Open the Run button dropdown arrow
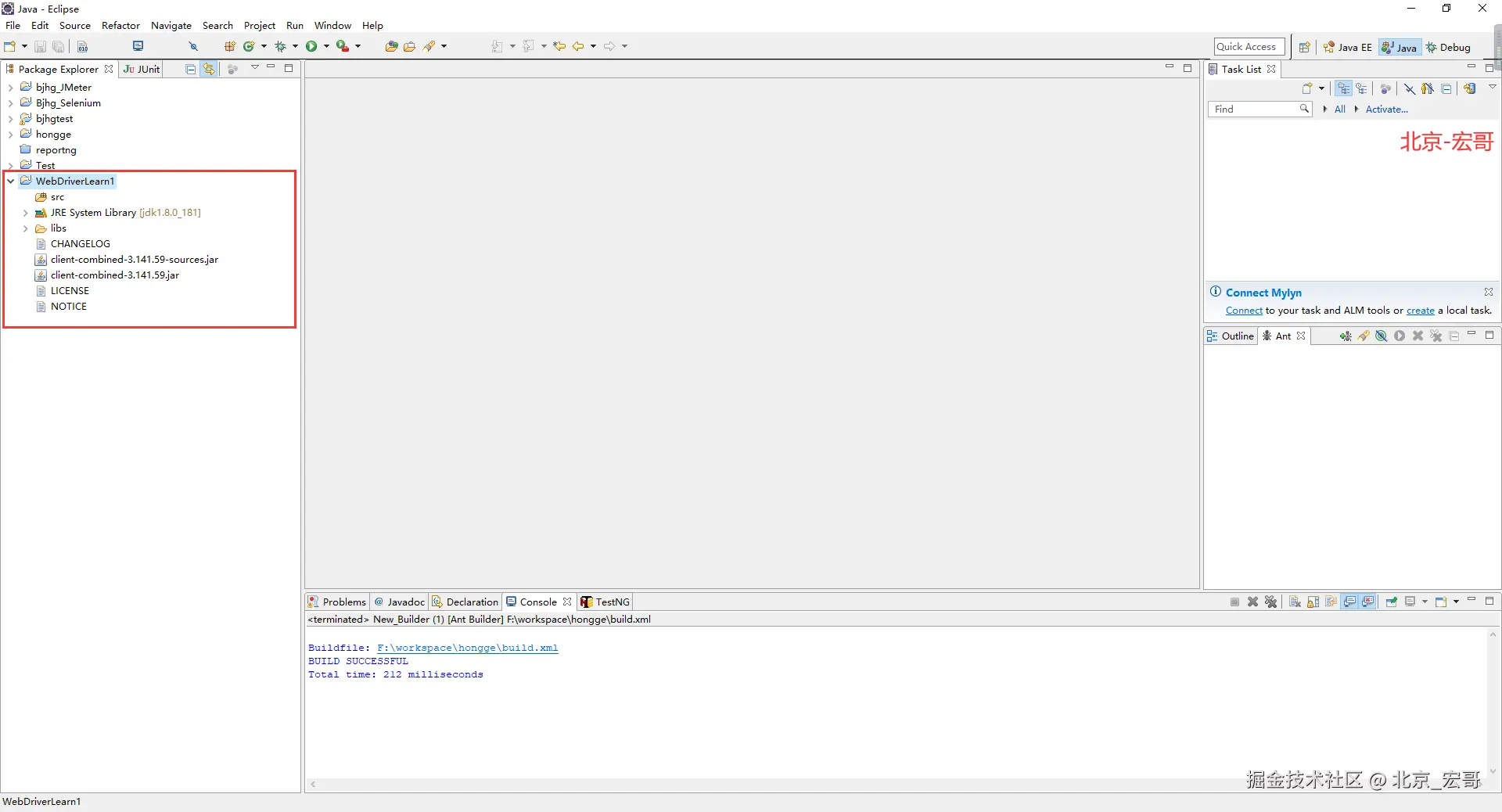This screenshot has width=1502, height=812. point(326,46)
